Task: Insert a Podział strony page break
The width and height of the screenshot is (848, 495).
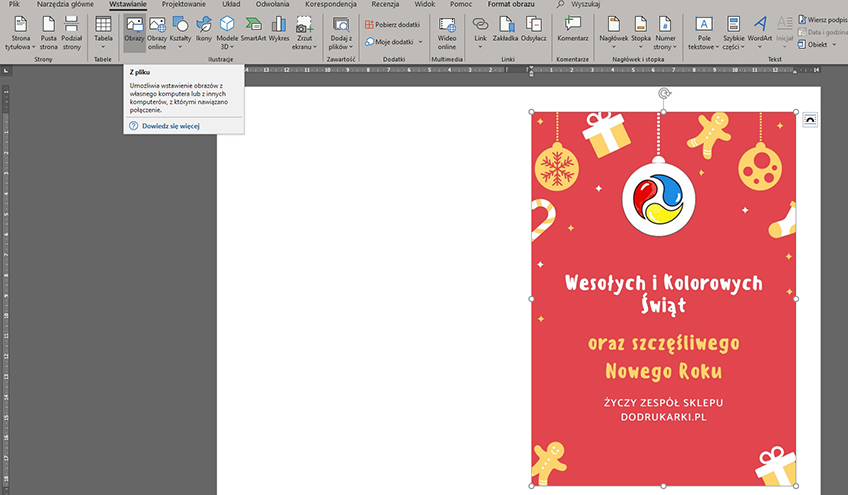Action: coord(71,33)
